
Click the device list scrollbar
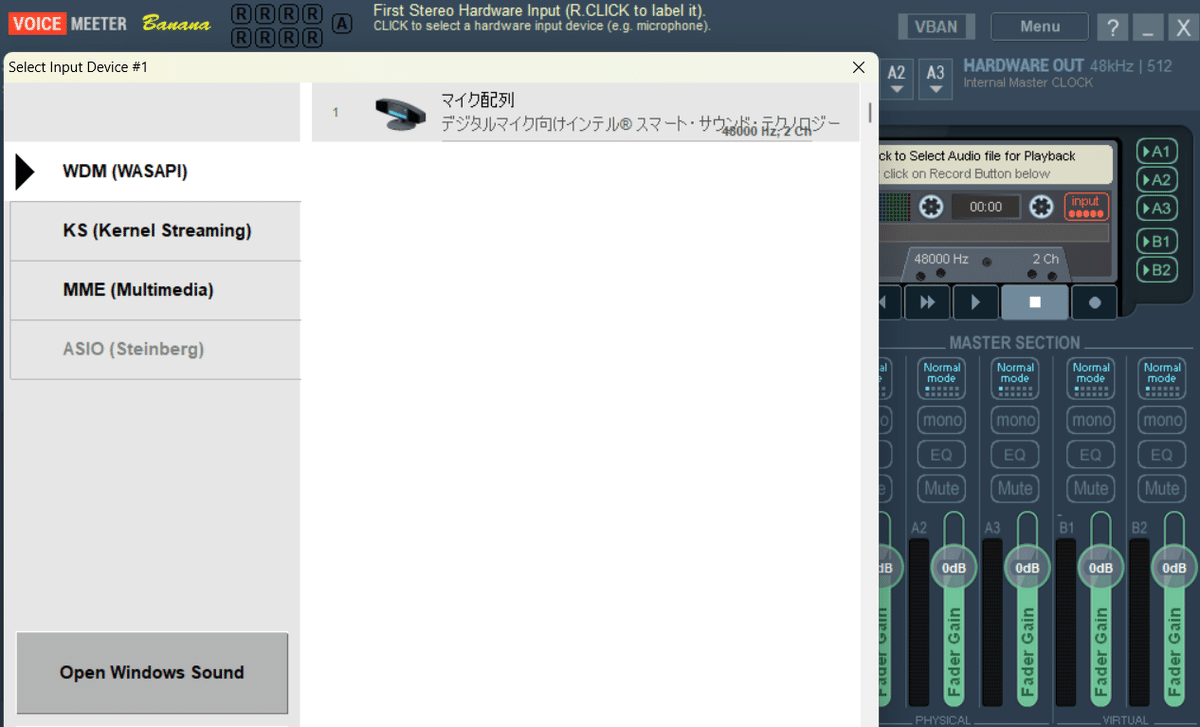pos(870,112)
